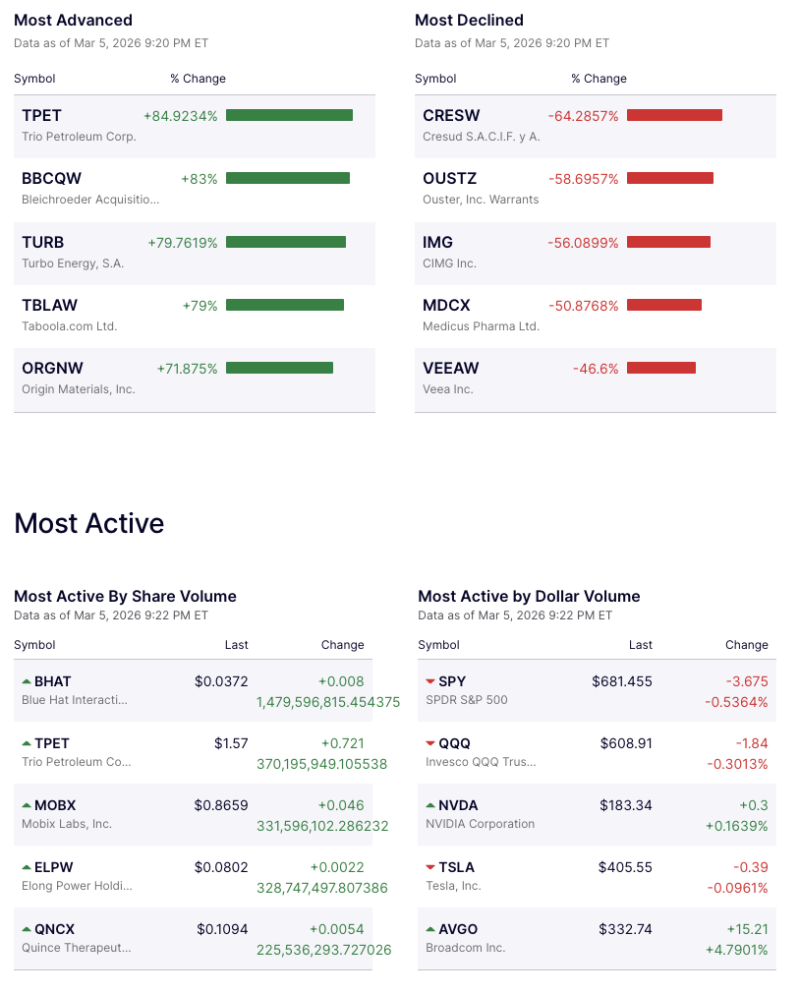The width and height of the screenshot is (800, 995).
Task: Select VEEAW in the Most Declined list
Action: pos(452,368)
